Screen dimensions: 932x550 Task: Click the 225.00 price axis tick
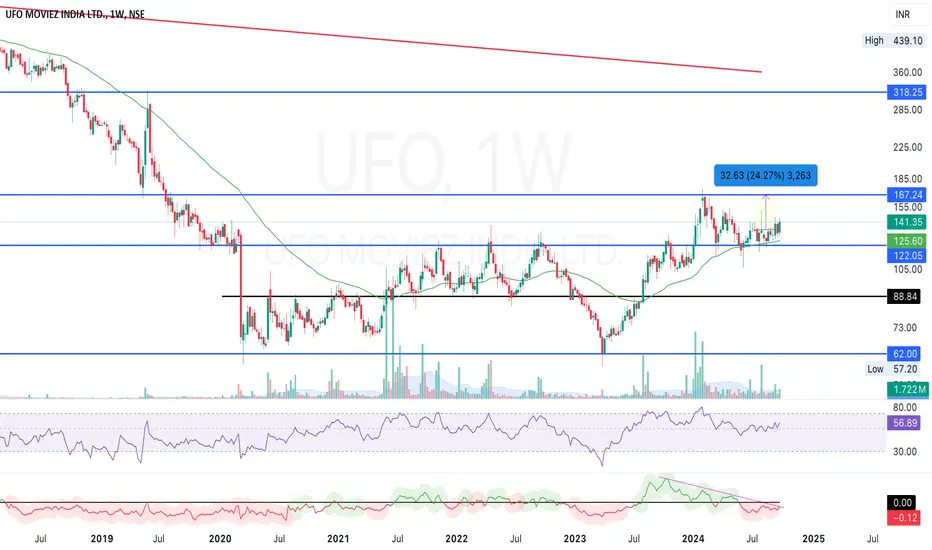[908, 147]
